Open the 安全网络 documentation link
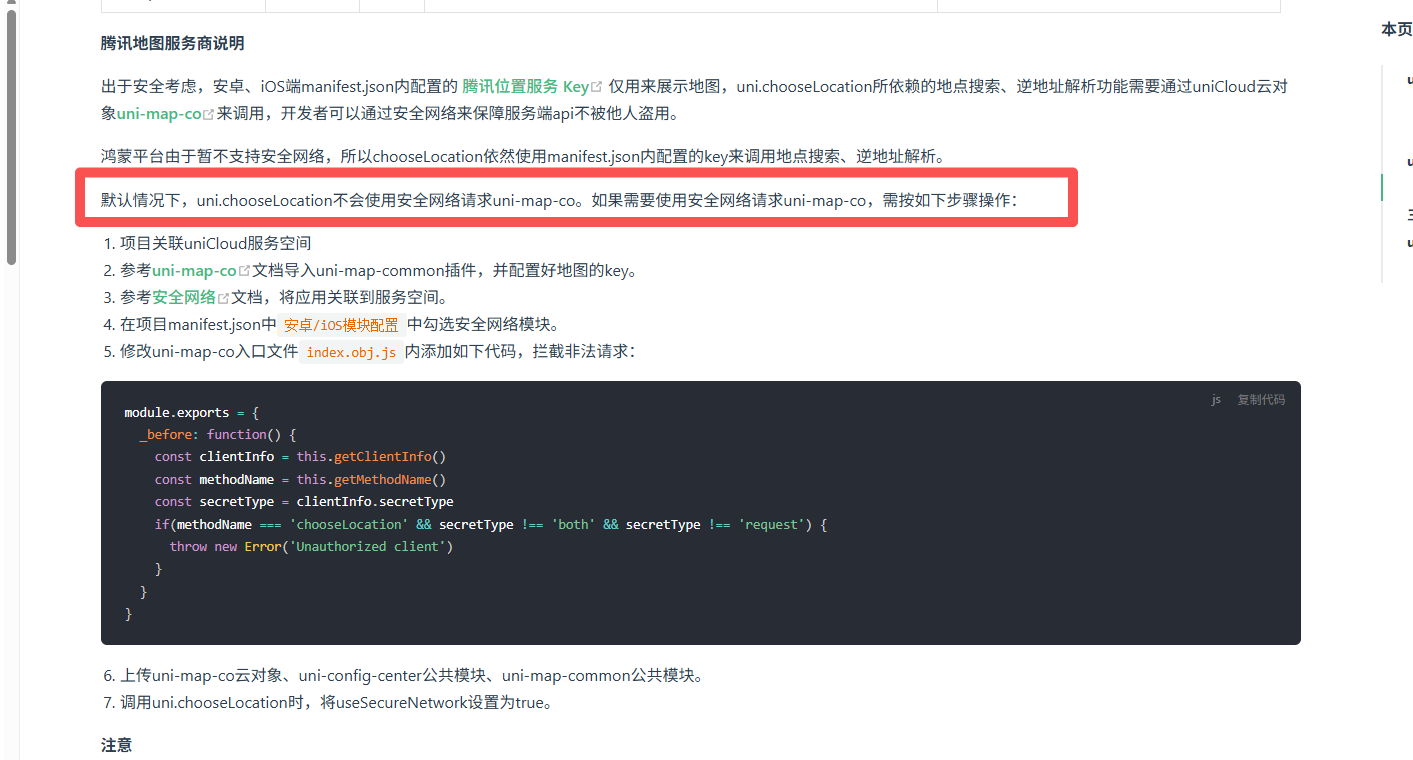Viewport: 1413px width, 760px height. [184, 297]
